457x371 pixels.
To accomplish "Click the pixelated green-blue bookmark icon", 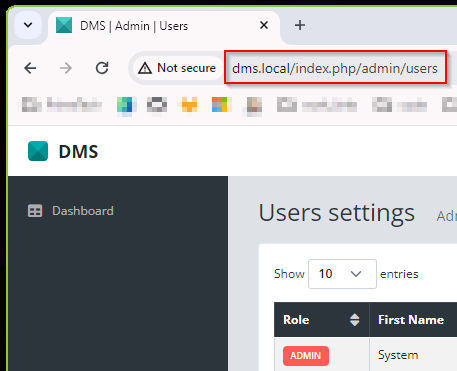I will [126, 105].
